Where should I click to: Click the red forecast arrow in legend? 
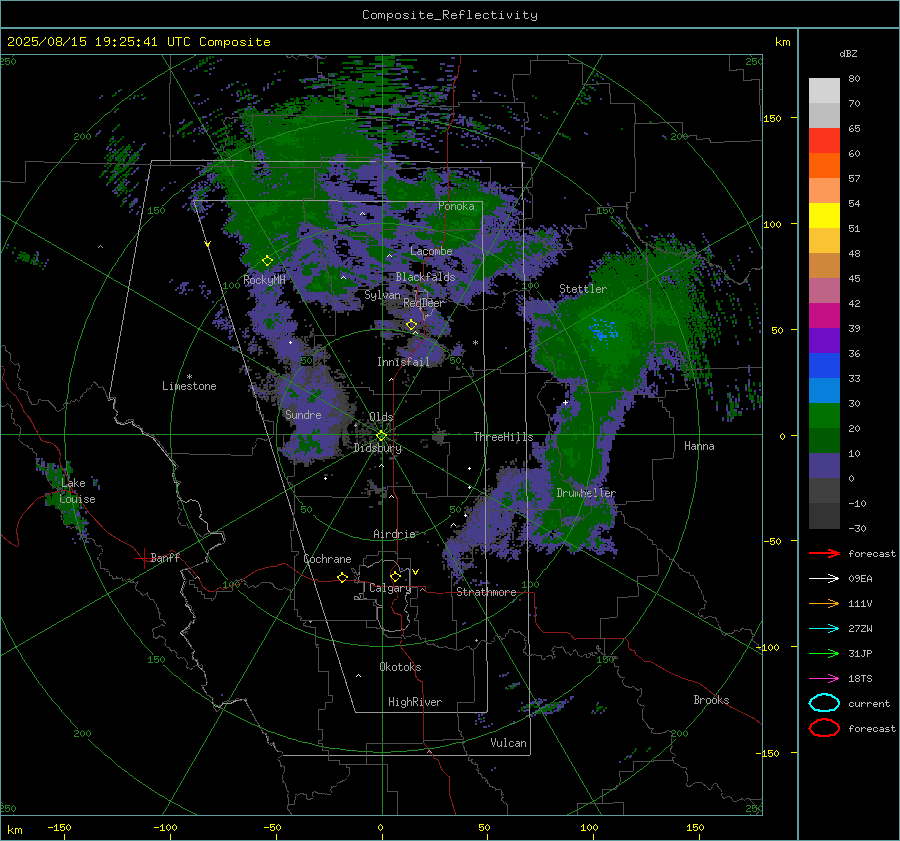tap(824, 553)
